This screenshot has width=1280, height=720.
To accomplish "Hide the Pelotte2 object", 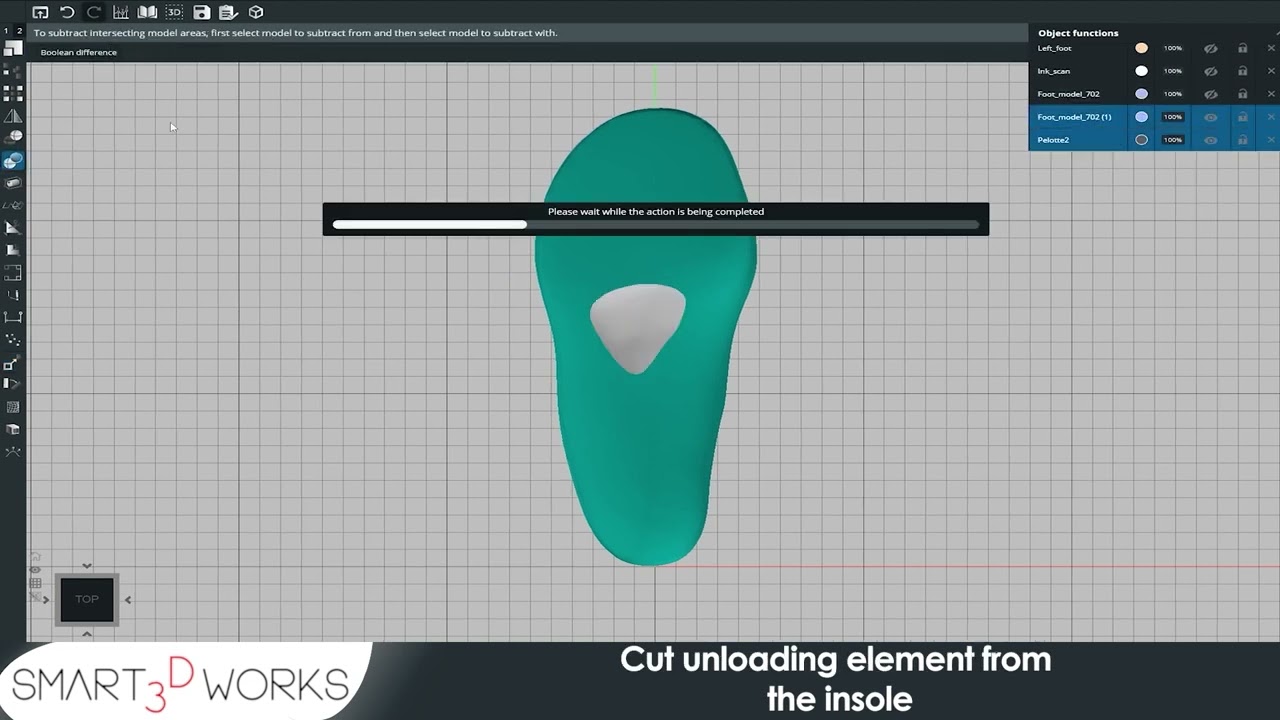I will click(1210, 140).
